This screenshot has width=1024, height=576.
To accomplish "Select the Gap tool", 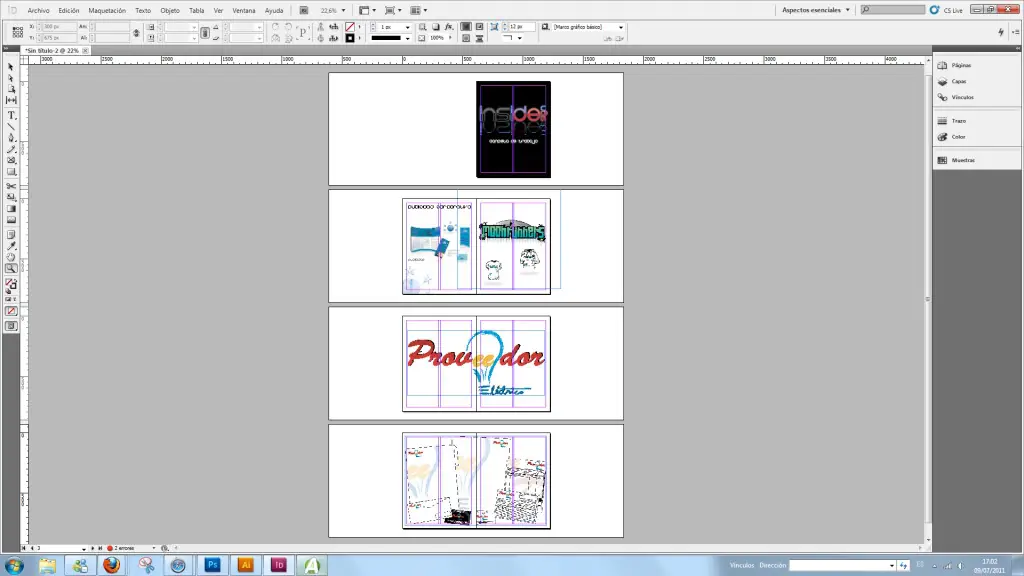I will click(x=10, y=100).
